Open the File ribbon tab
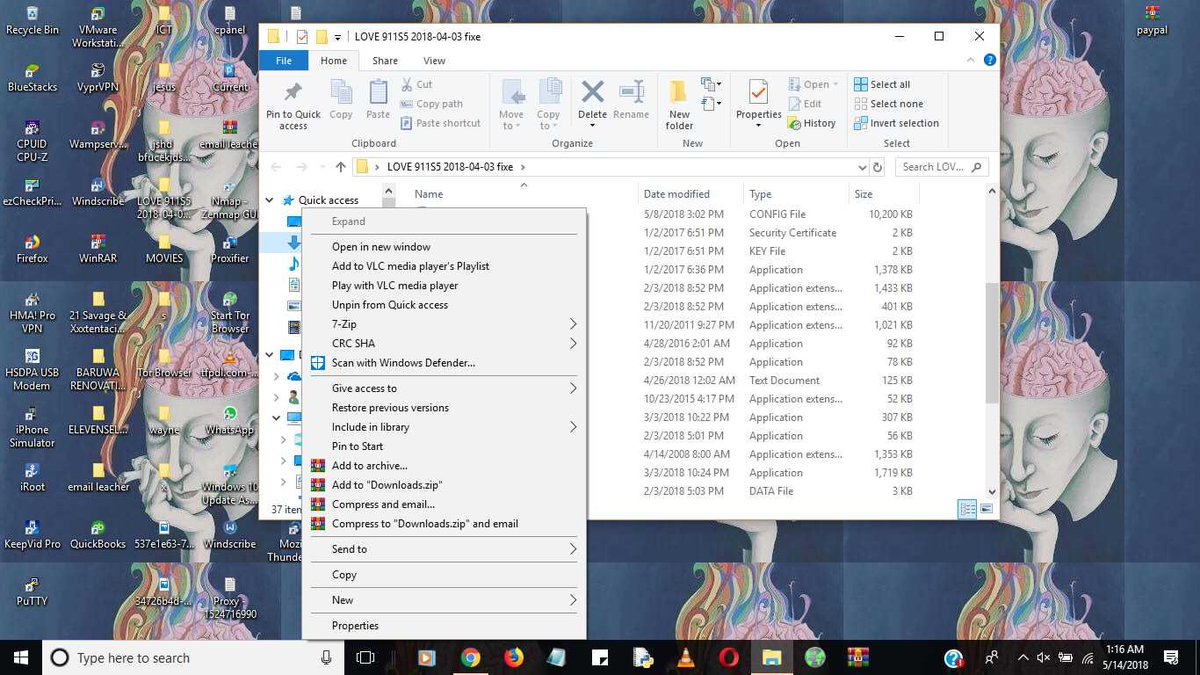The image size is (1200, 675). click(283, 61)
